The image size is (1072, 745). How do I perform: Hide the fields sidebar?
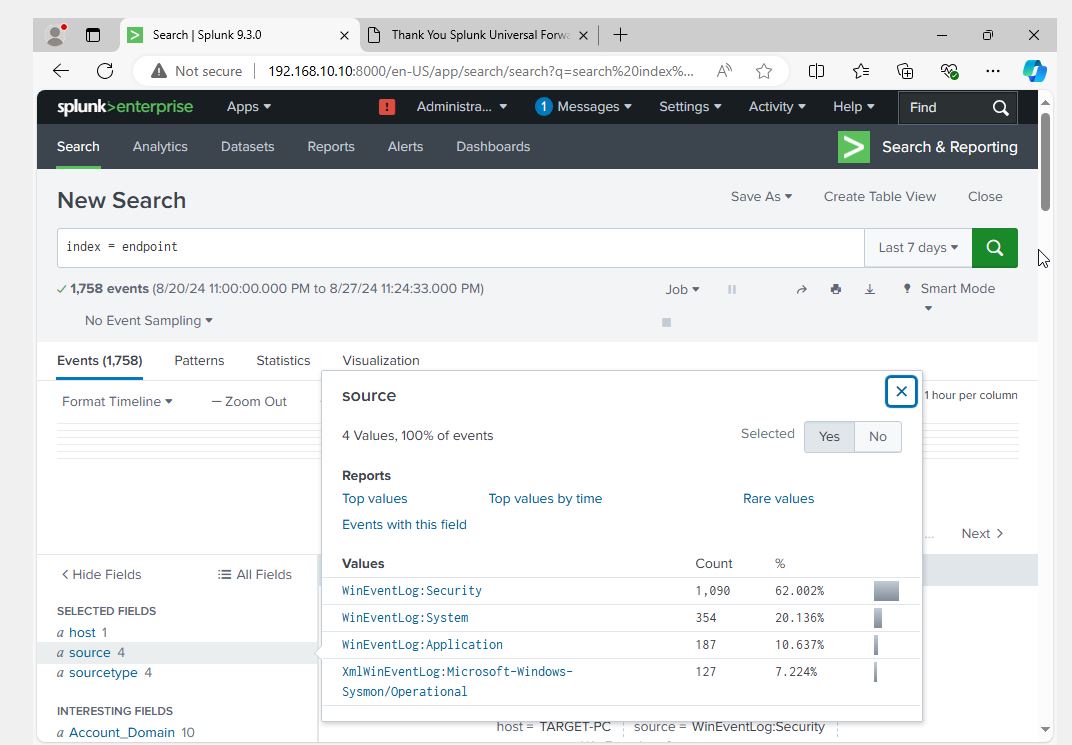click(101, 575)
